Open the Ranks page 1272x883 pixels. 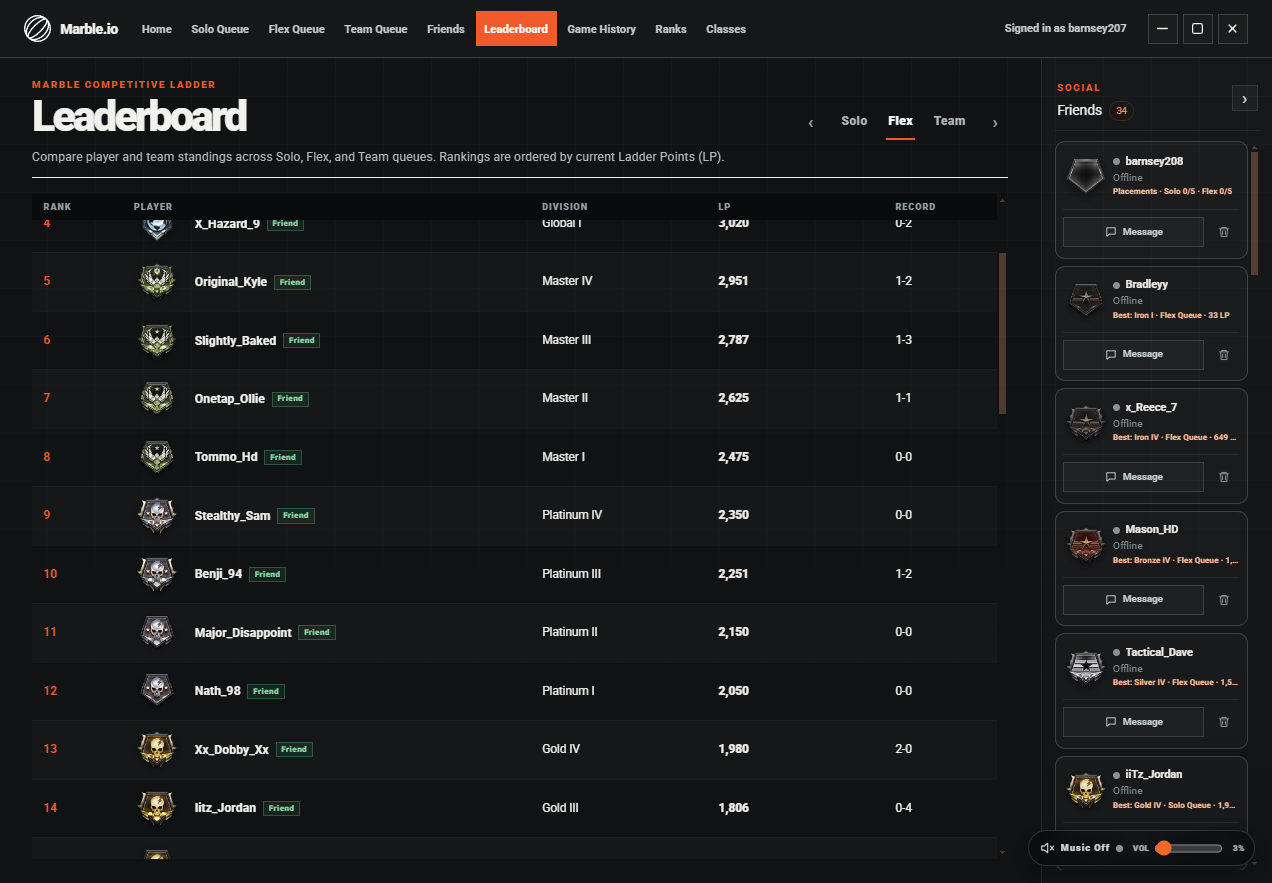point(671,29)
